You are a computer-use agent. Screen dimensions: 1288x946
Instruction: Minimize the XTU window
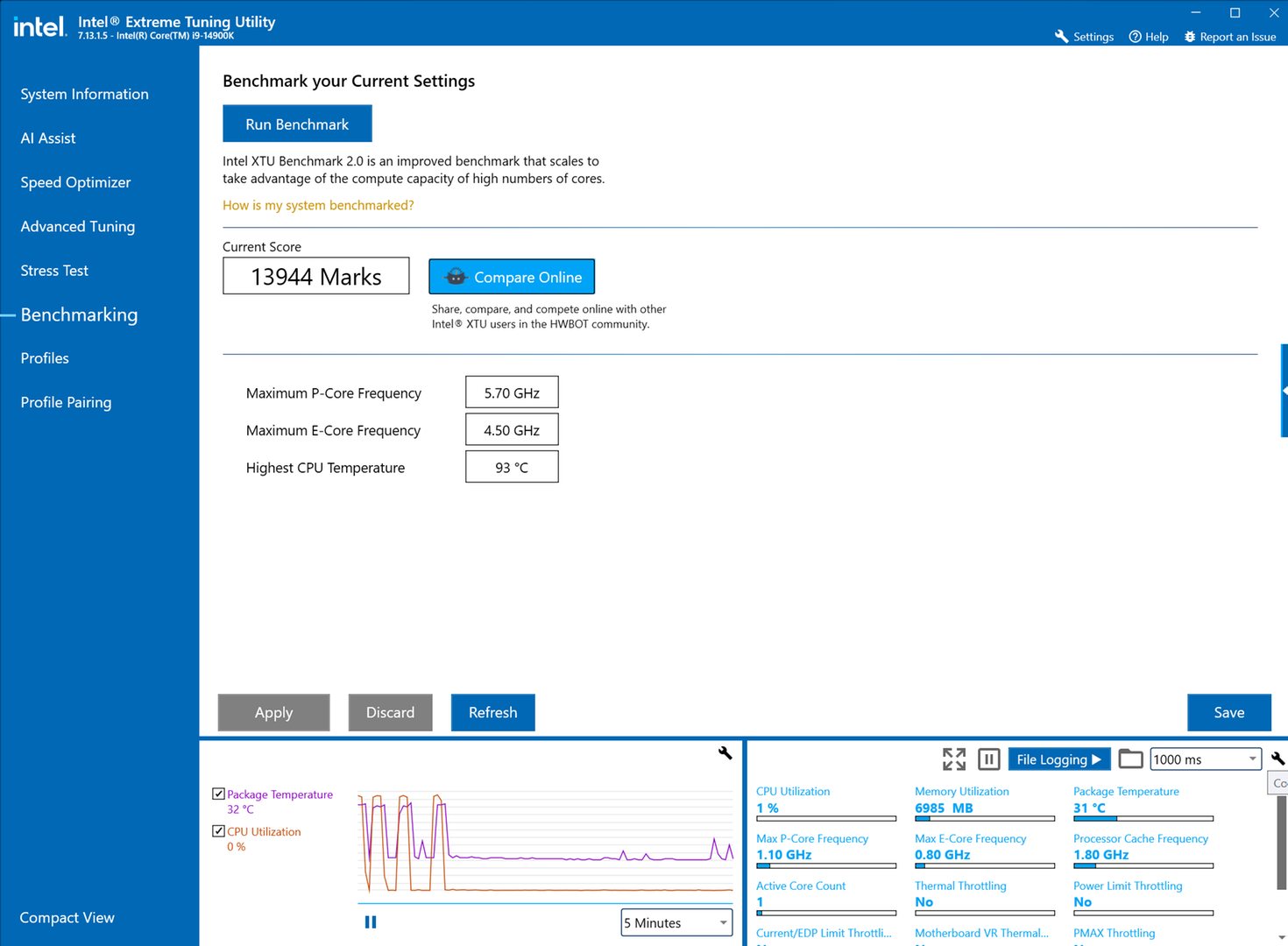[x=1196, y=12]
